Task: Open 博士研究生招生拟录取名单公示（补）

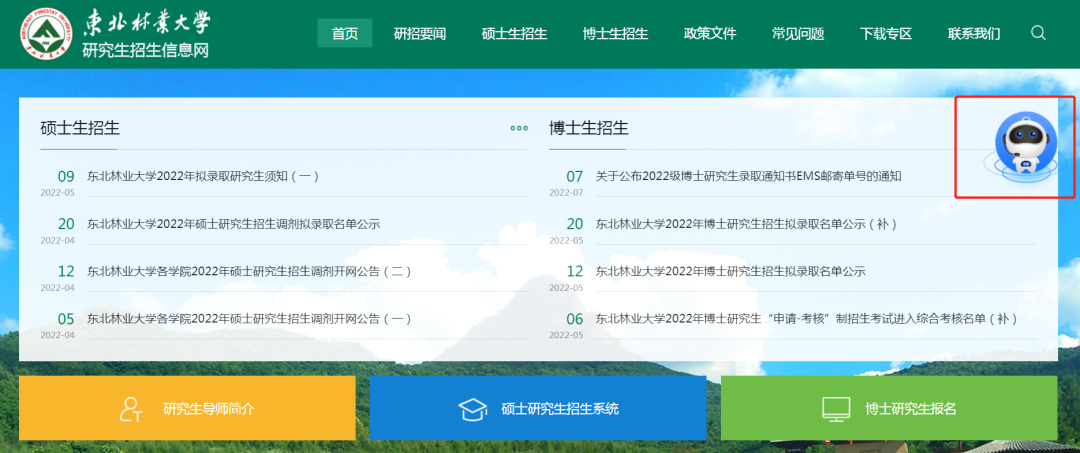Action: 746,224
